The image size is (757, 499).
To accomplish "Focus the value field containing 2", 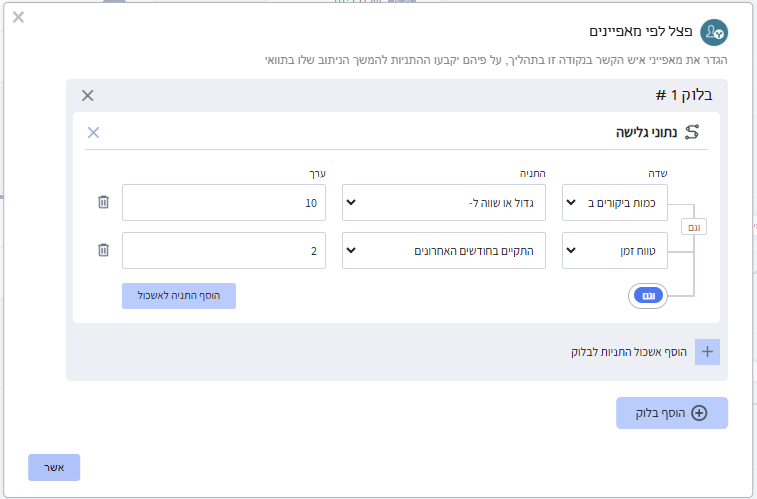I will pos(224,250).
